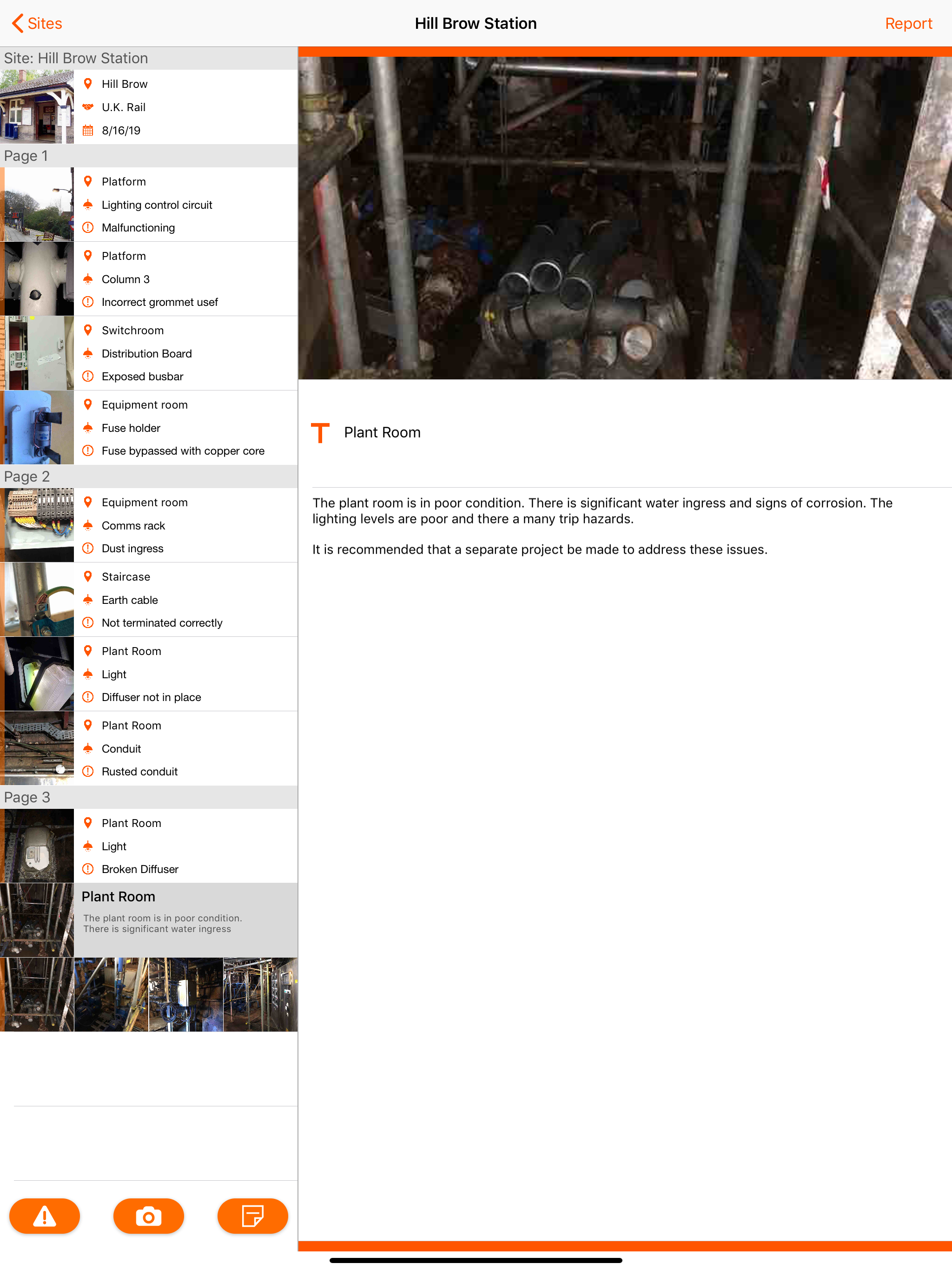The image size is (952, 1270).
Task: Open second Plant Room gallery photo
Action: (112, 994)
